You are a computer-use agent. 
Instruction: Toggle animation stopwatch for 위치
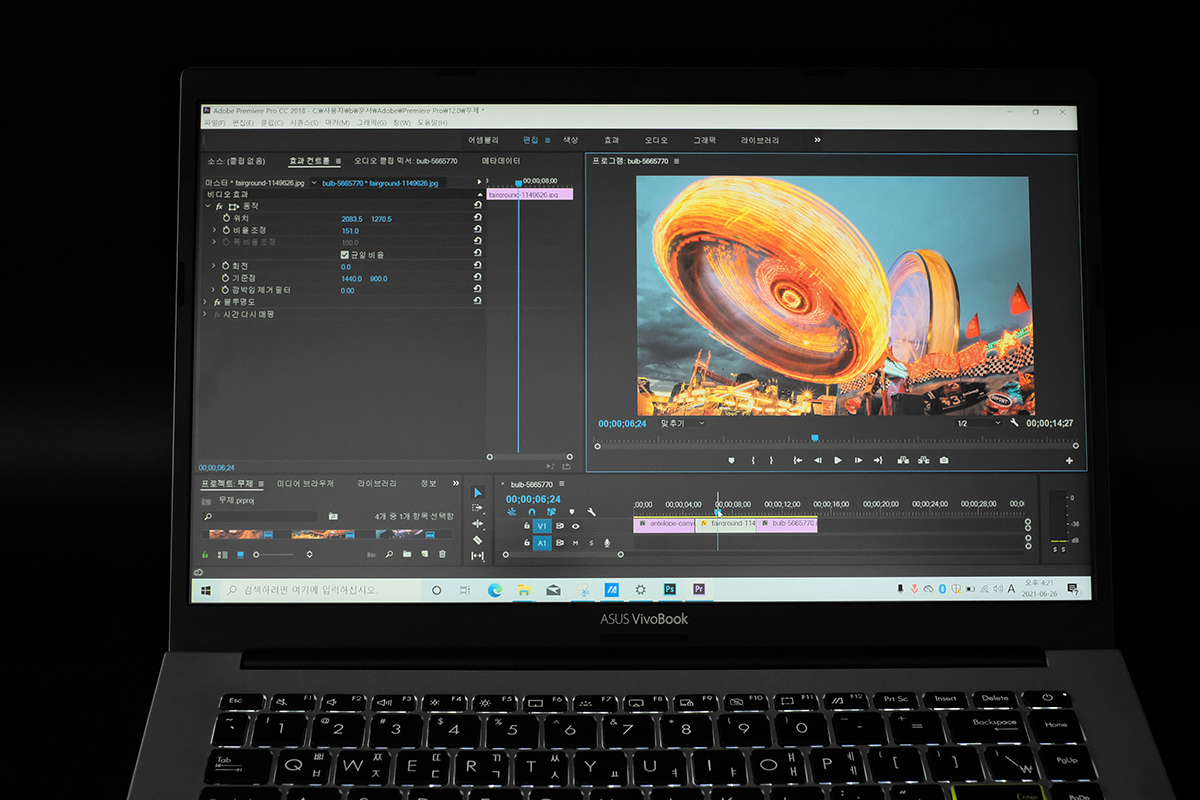click(226, 218)
